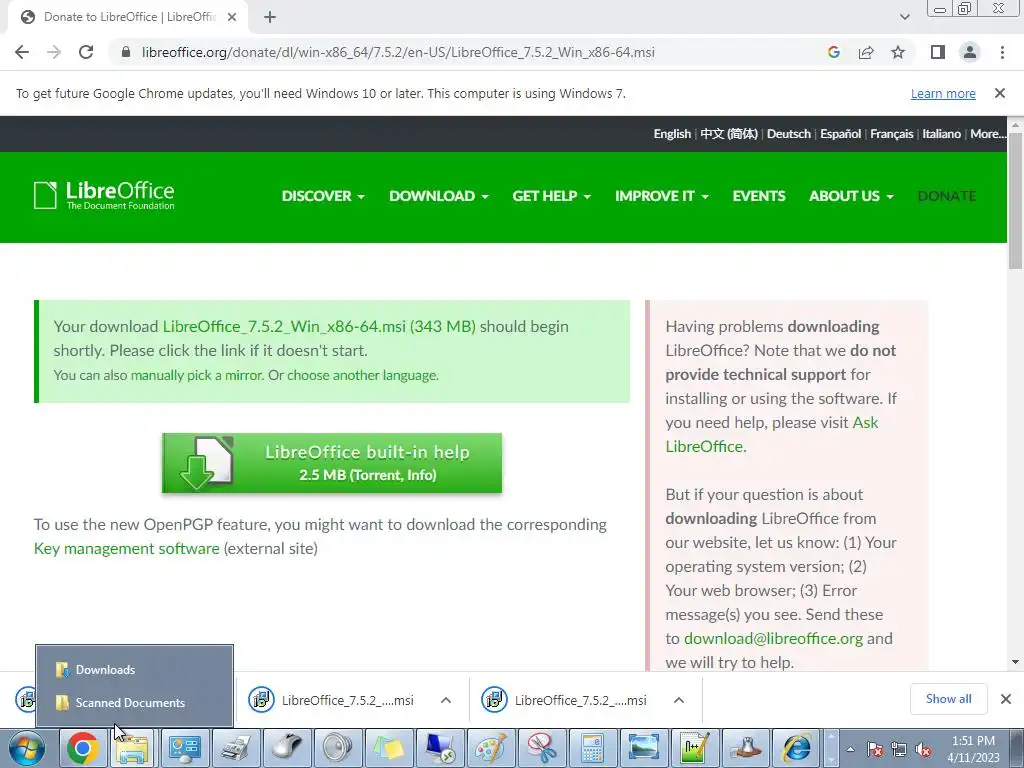Open the Ask LibreOffice link
The height and width of the screenshot is (768, 1024).
772,434
